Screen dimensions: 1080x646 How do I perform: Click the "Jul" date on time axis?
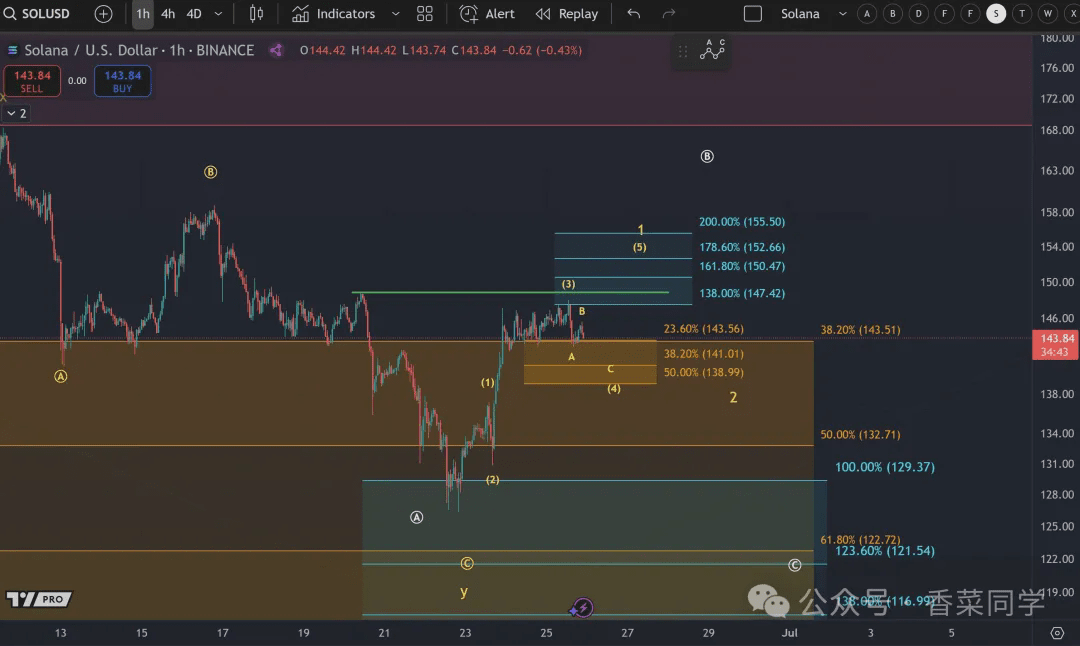(x=789, y=633)
